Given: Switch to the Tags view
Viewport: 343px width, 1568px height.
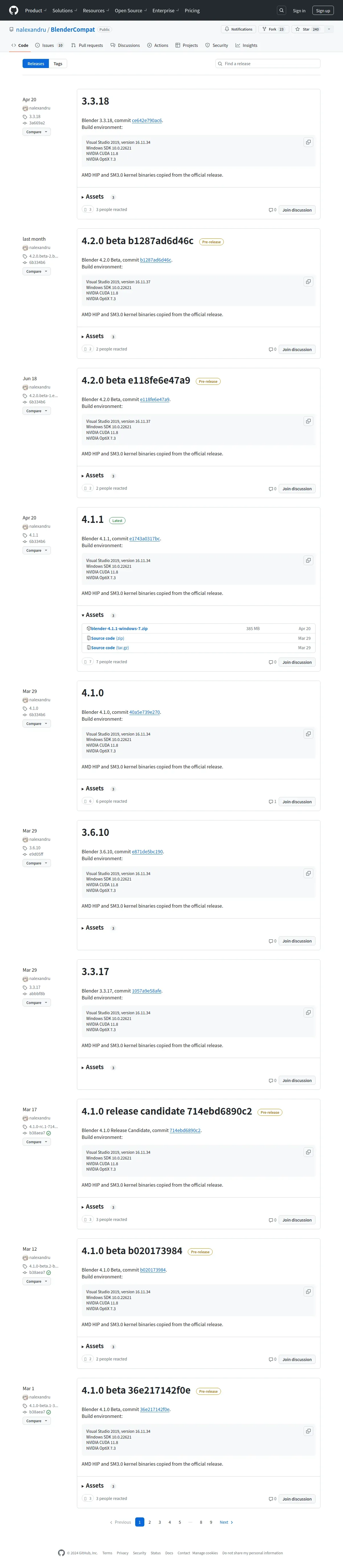Looking at the screenshot, I should [x=58, y=63].
